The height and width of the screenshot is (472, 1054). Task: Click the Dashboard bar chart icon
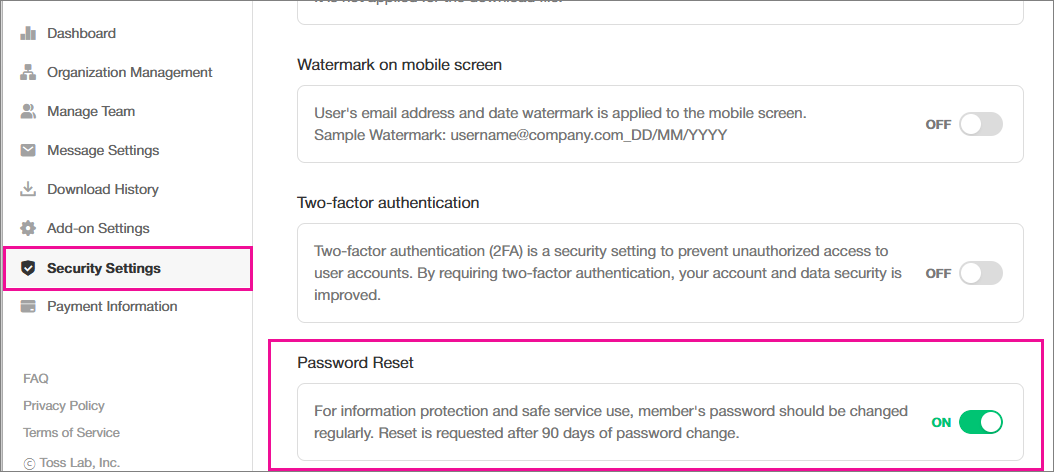tap(28, 33)
